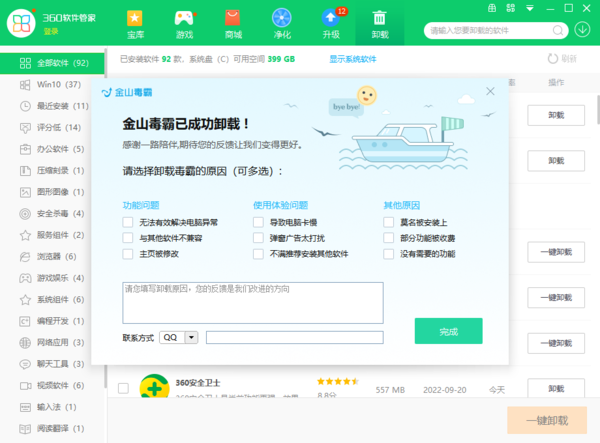Screen dimensions: 600x443
Task: Check 莫名被安装上 reason
Action: pyautogui.click(x=389, y=222)
